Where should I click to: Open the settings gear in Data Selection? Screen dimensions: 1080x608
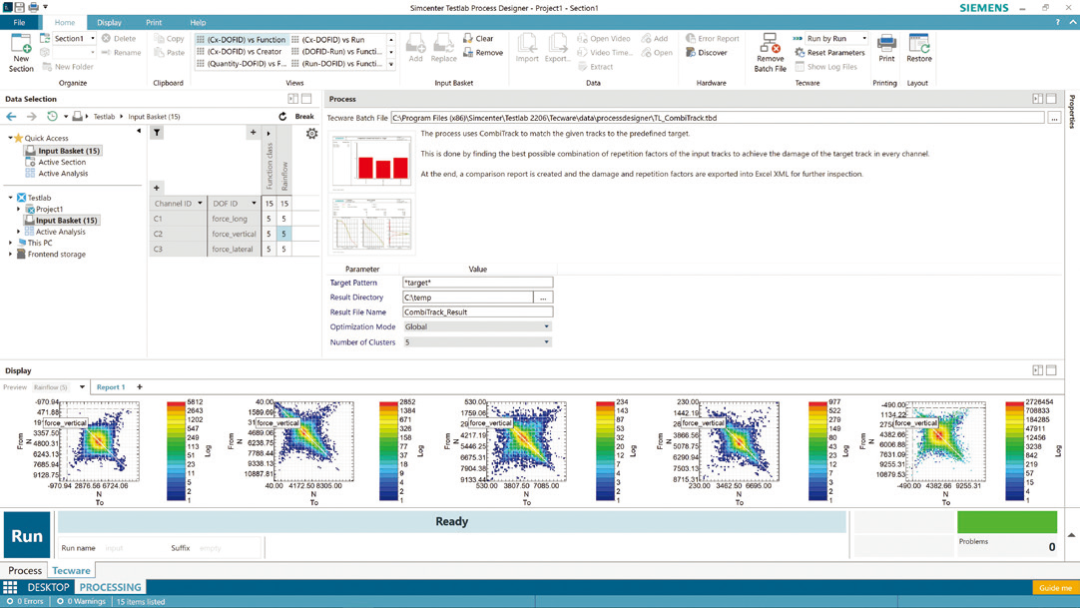312,134
